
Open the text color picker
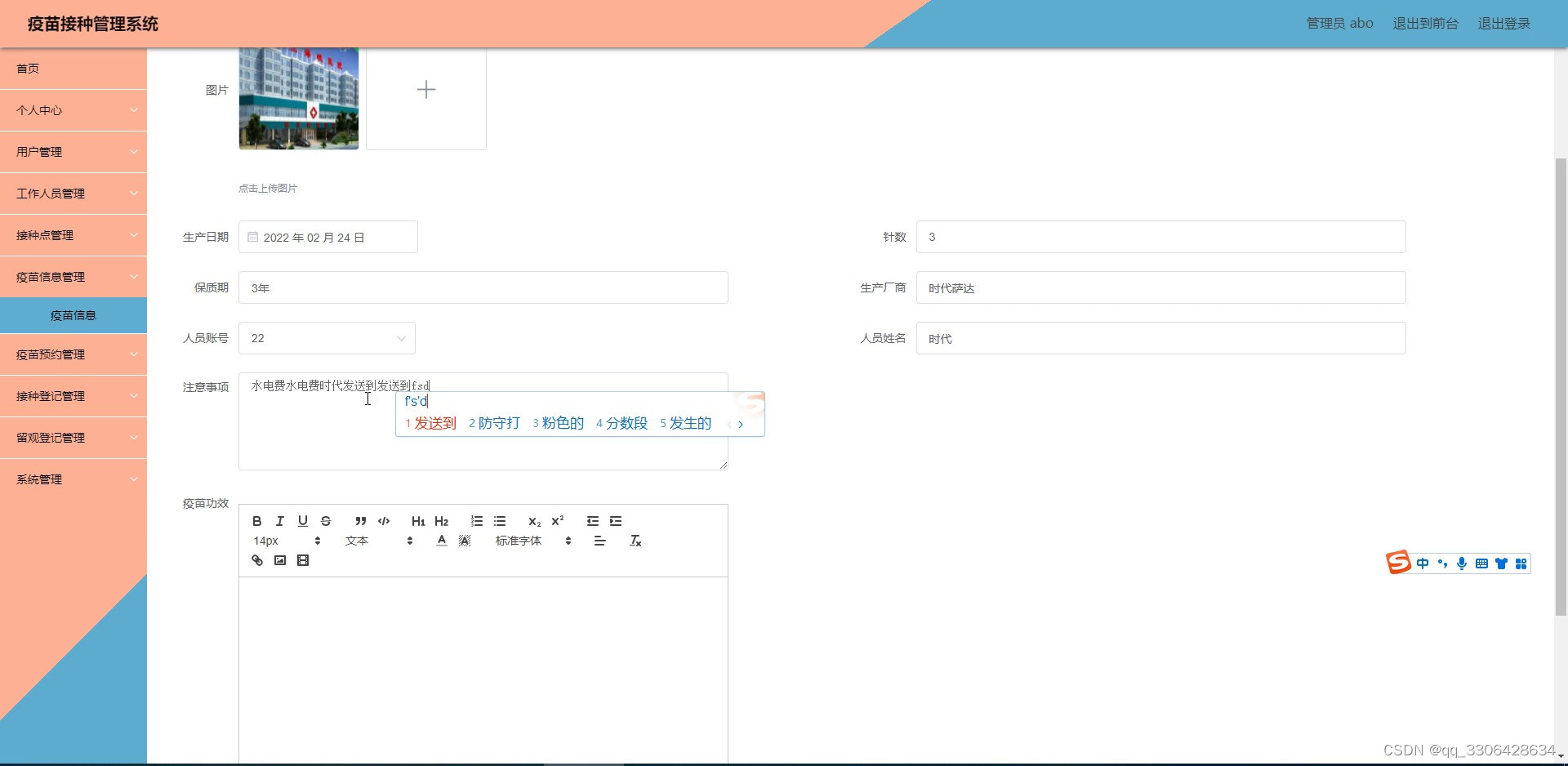pyautogui.click(x=442, y=541)
